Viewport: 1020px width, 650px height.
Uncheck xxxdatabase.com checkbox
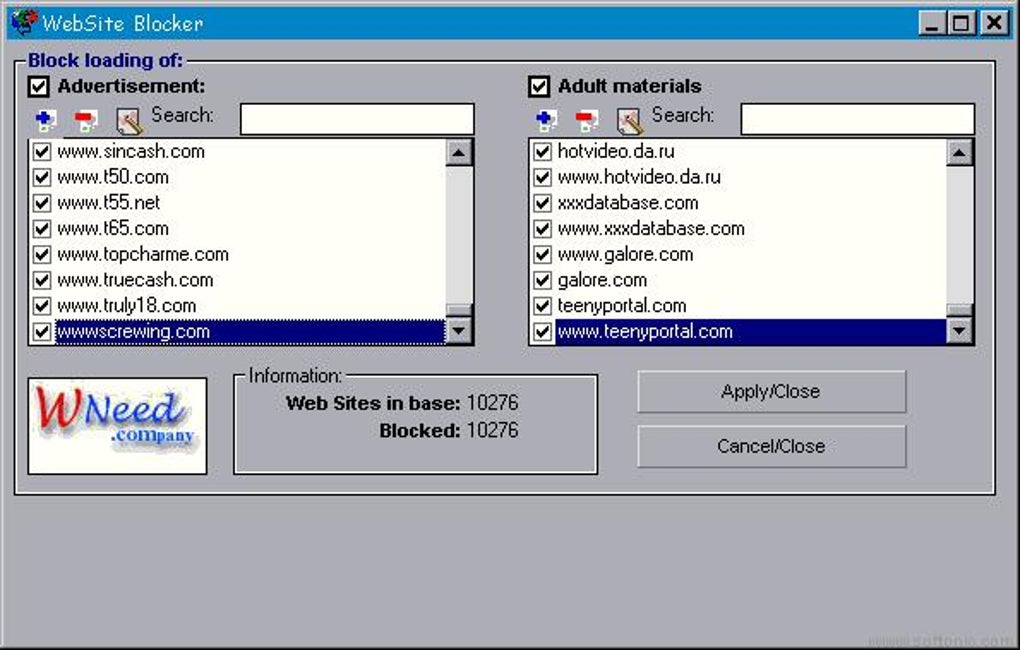click(542, 203)
